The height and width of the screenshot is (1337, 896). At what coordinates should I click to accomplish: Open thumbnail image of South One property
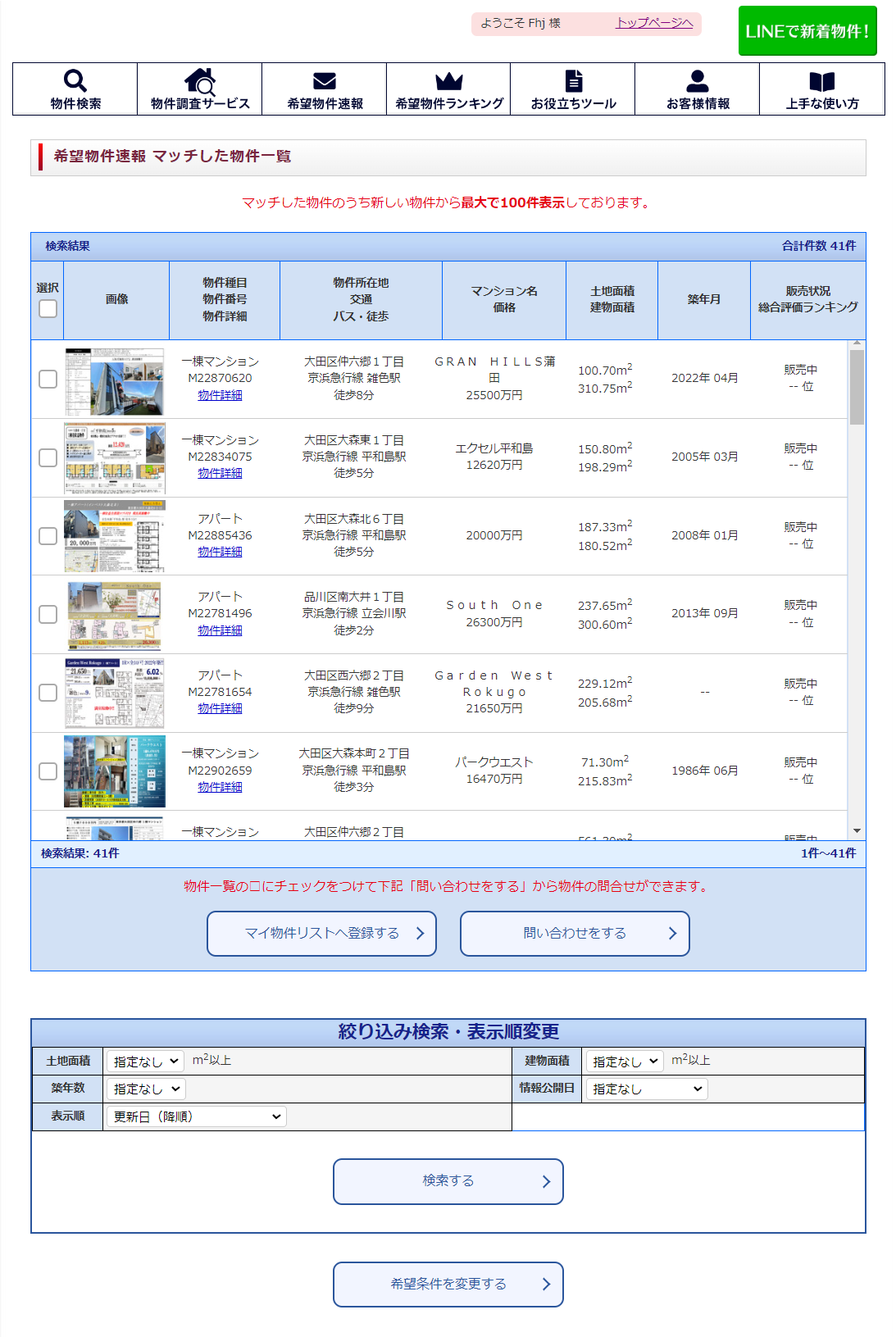[115, 615]
